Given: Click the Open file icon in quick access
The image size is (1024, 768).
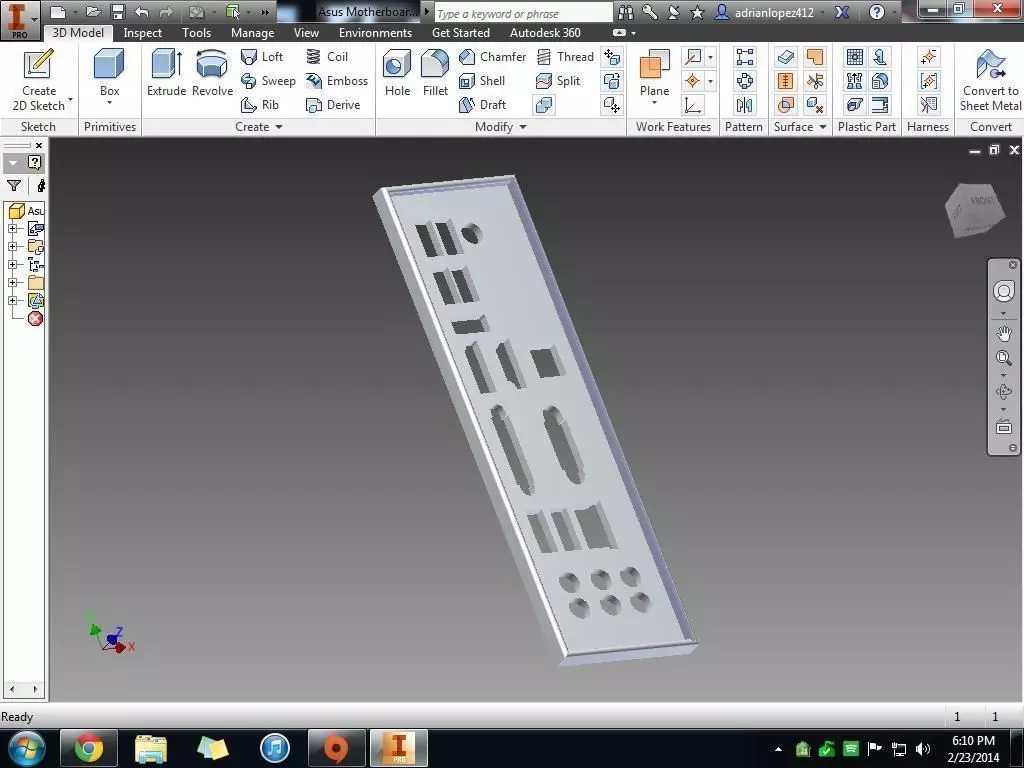Looking at the screenshot, I should 93,12.
